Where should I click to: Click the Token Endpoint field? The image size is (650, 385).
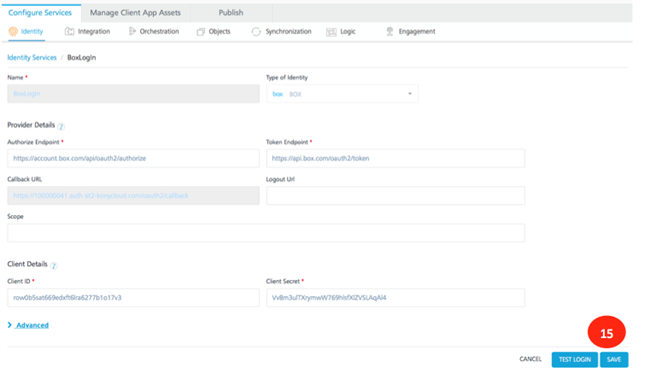(395, 158)
